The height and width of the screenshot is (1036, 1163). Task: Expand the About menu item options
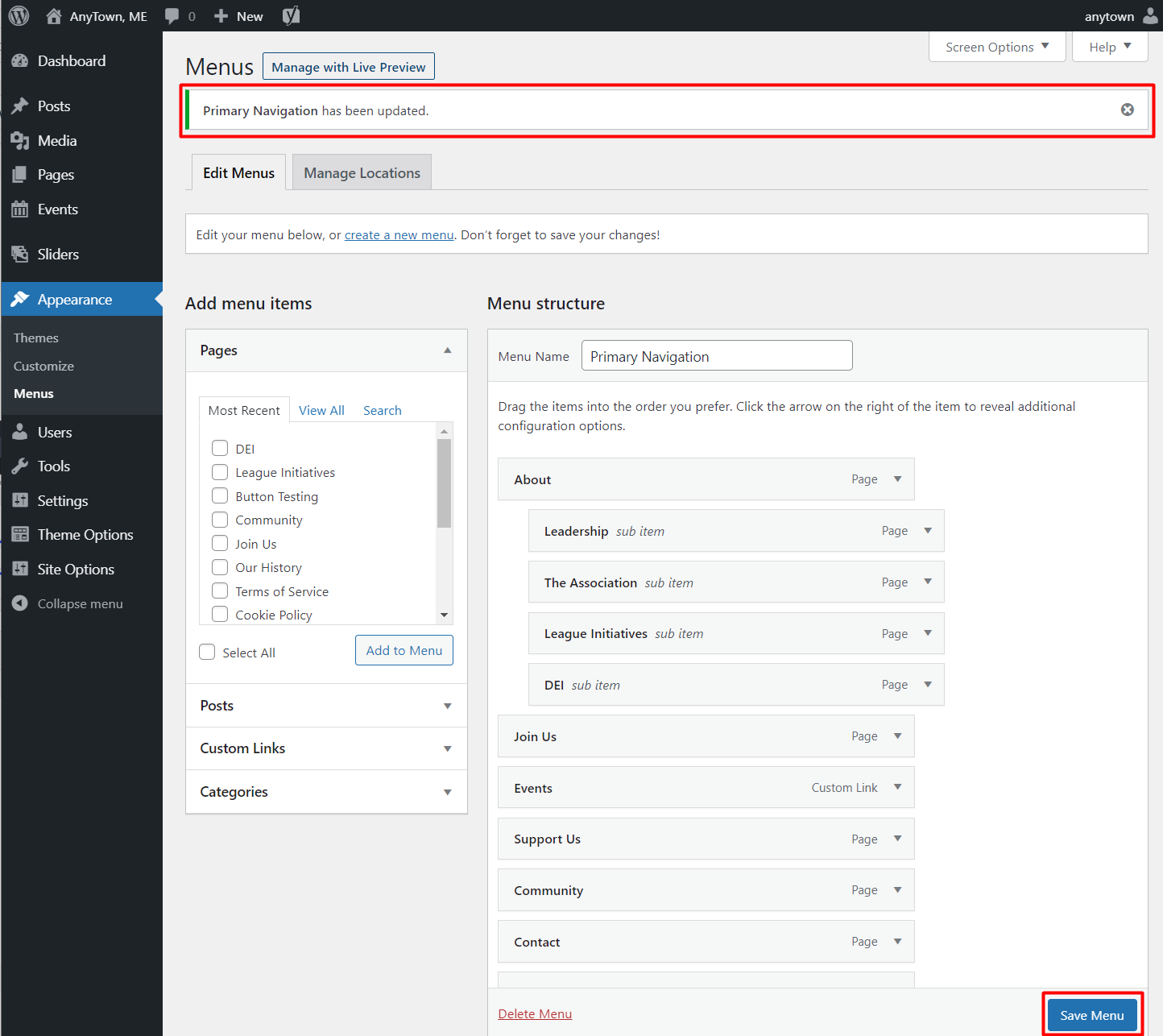[898, 479]
